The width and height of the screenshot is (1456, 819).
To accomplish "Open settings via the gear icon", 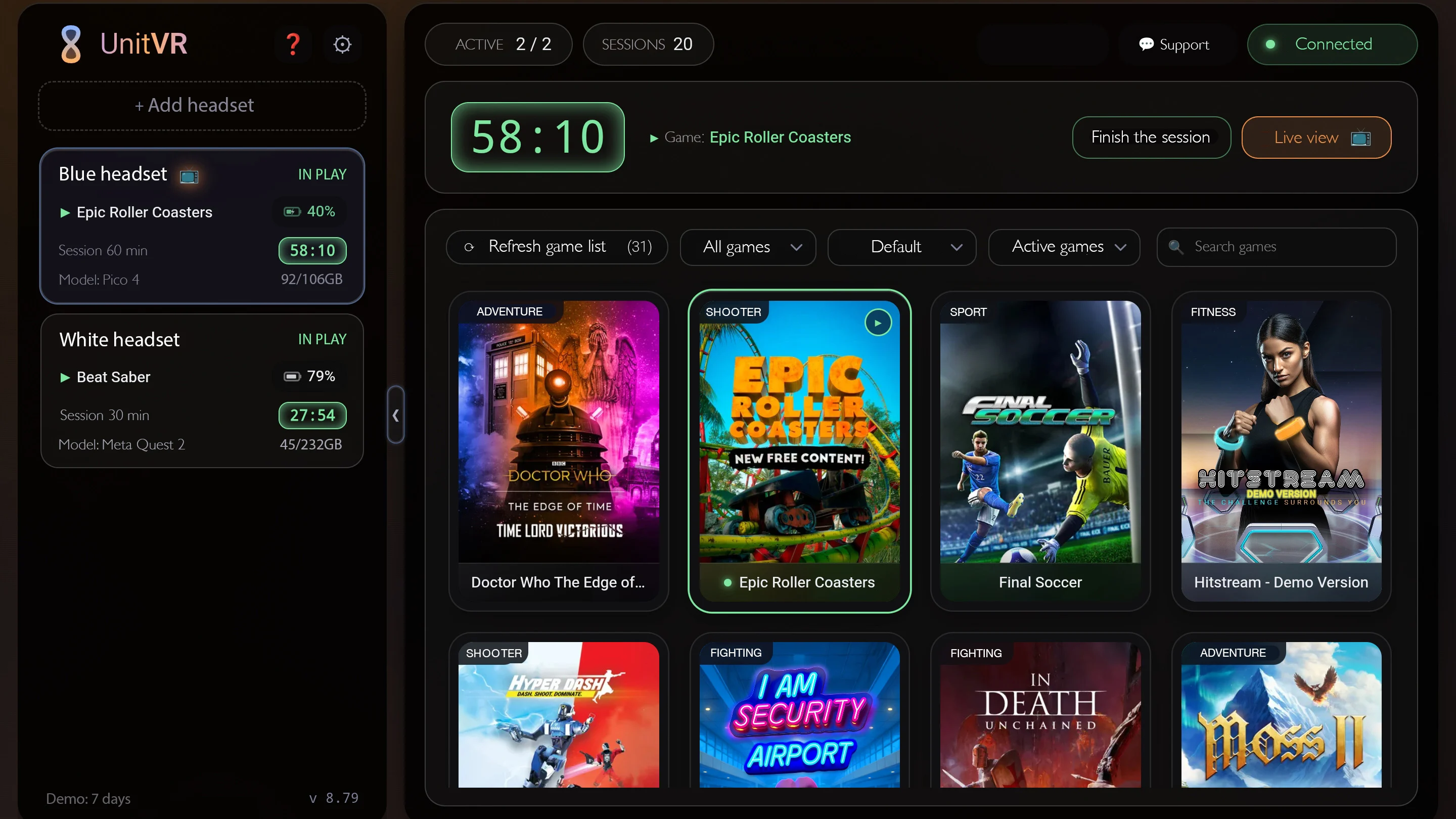I will (342, 44).
